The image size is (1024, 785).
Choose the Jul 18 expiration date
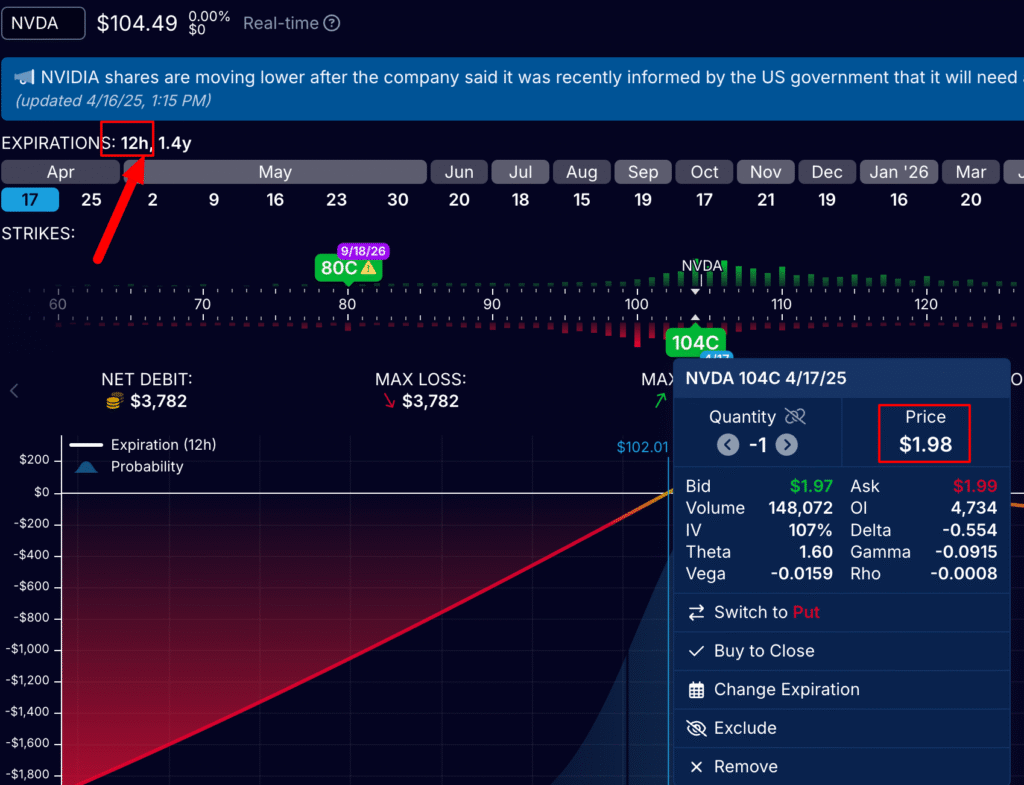520,199
